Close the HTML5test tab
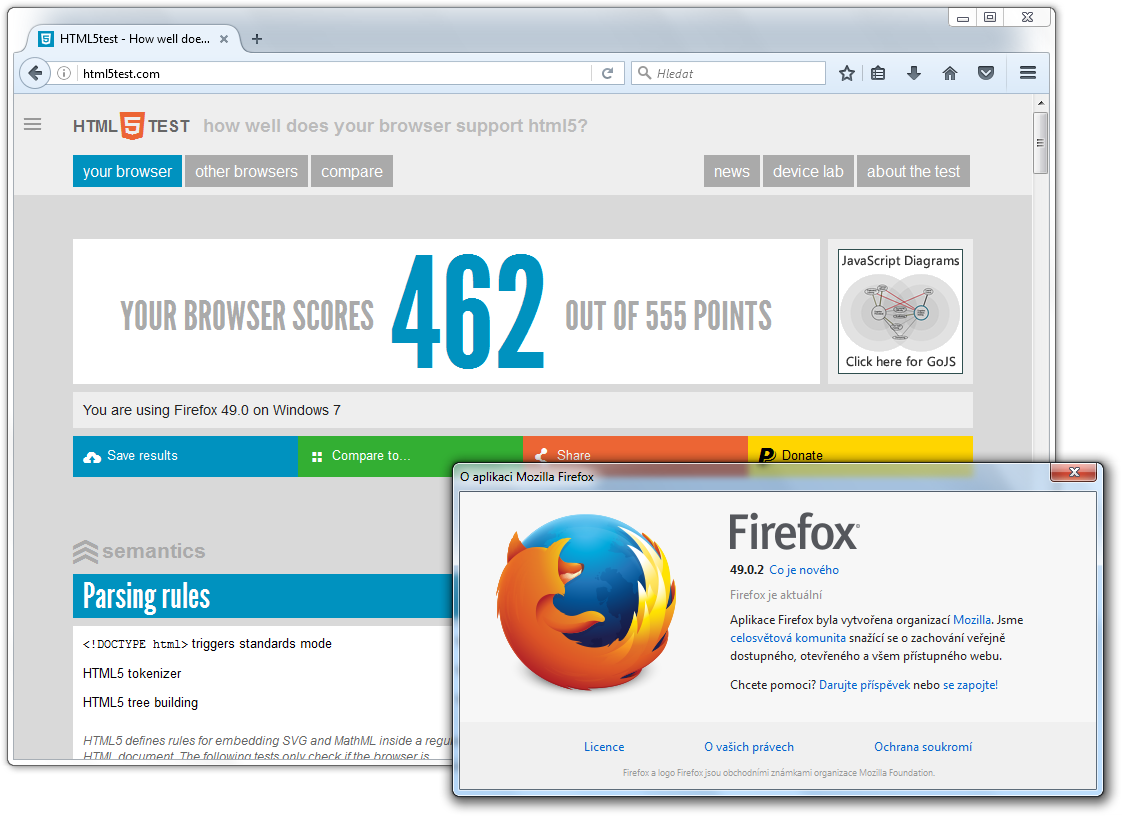 pos(224,39)
